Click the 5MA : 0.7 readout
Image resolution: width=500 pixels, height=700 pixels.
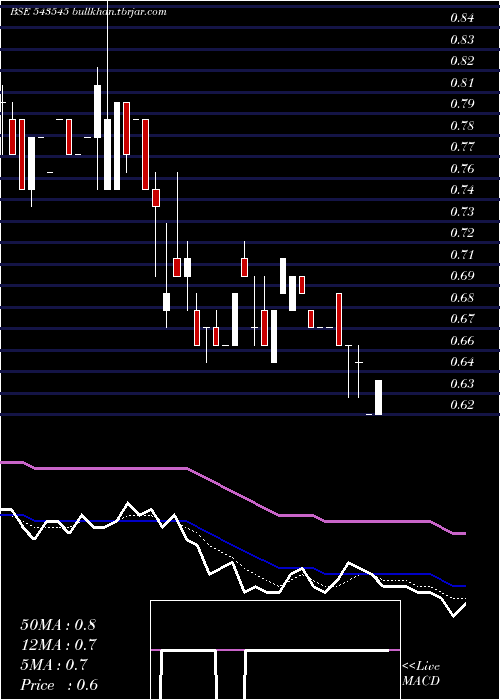[54, 665]
